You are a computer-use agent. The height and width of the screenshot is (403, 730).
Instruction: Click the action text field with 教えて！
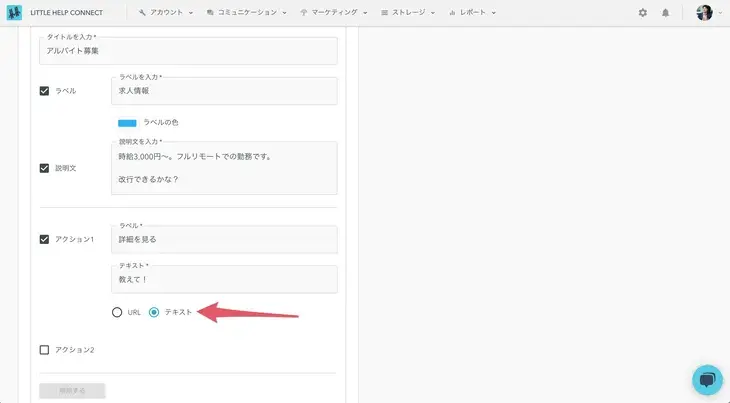tap(224, 280)
